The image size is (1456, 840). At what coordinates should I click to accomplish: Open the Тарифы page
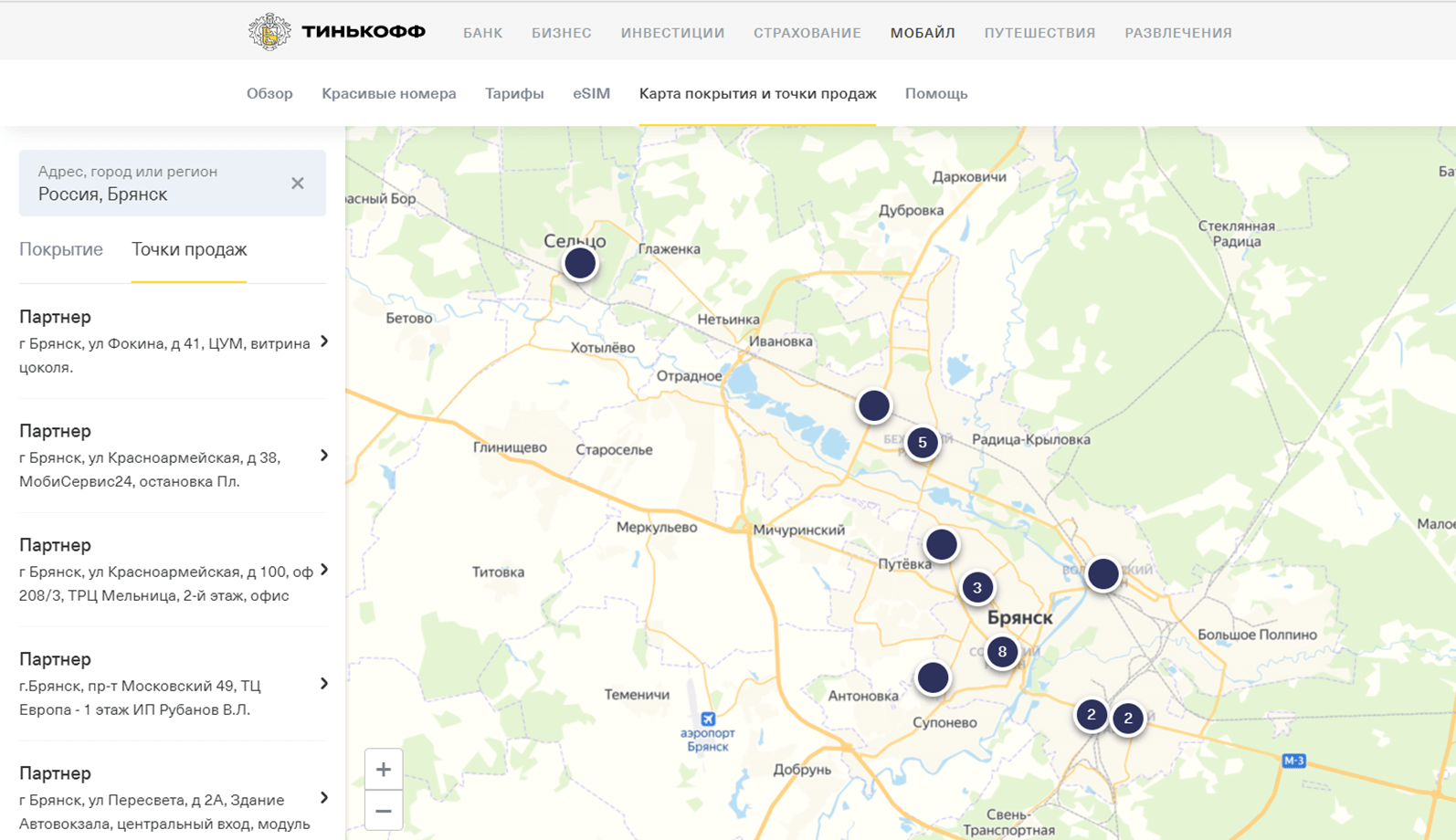[x=514, y=93]
